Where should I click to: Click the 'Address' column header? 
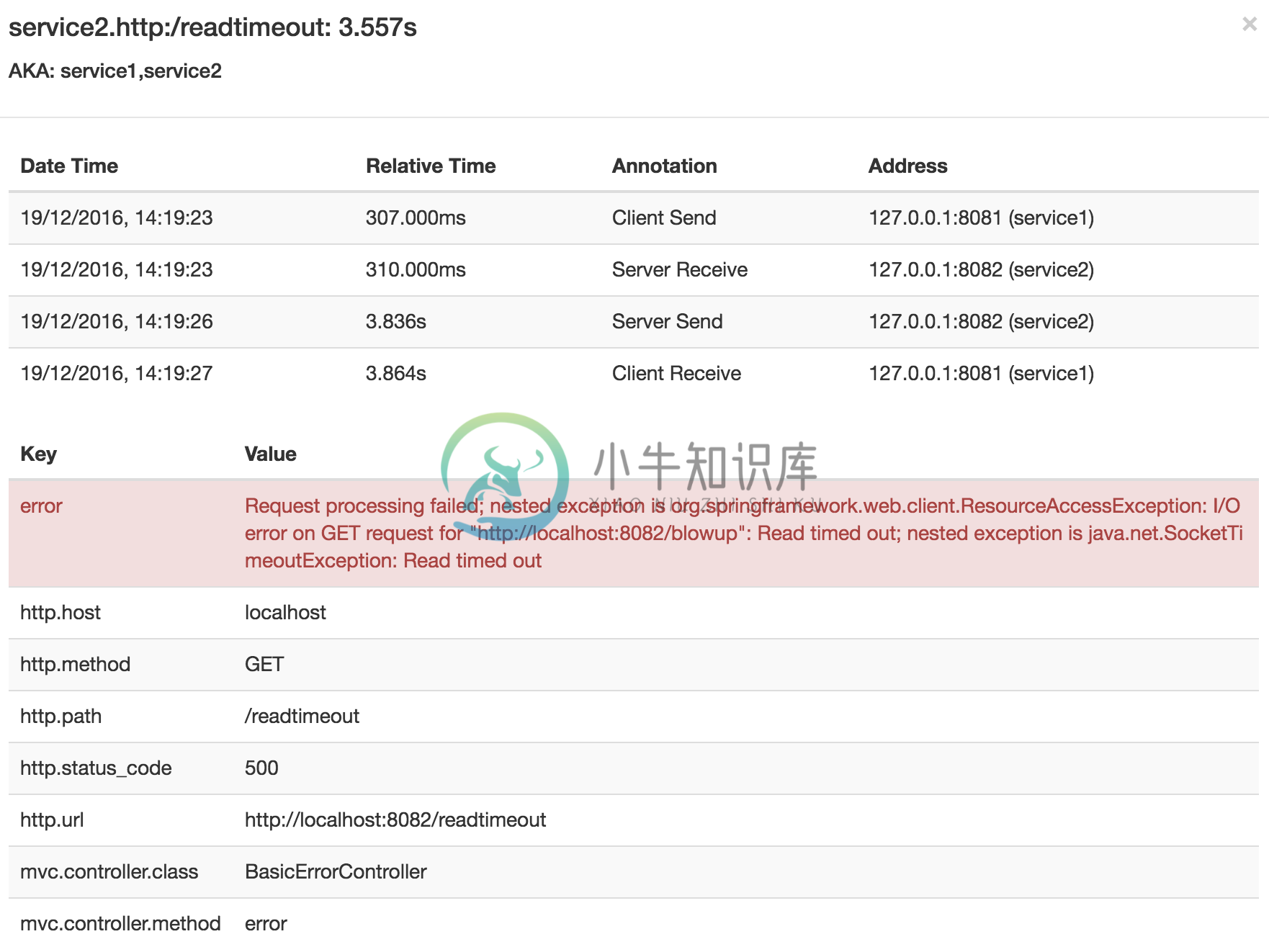[907, 166]
